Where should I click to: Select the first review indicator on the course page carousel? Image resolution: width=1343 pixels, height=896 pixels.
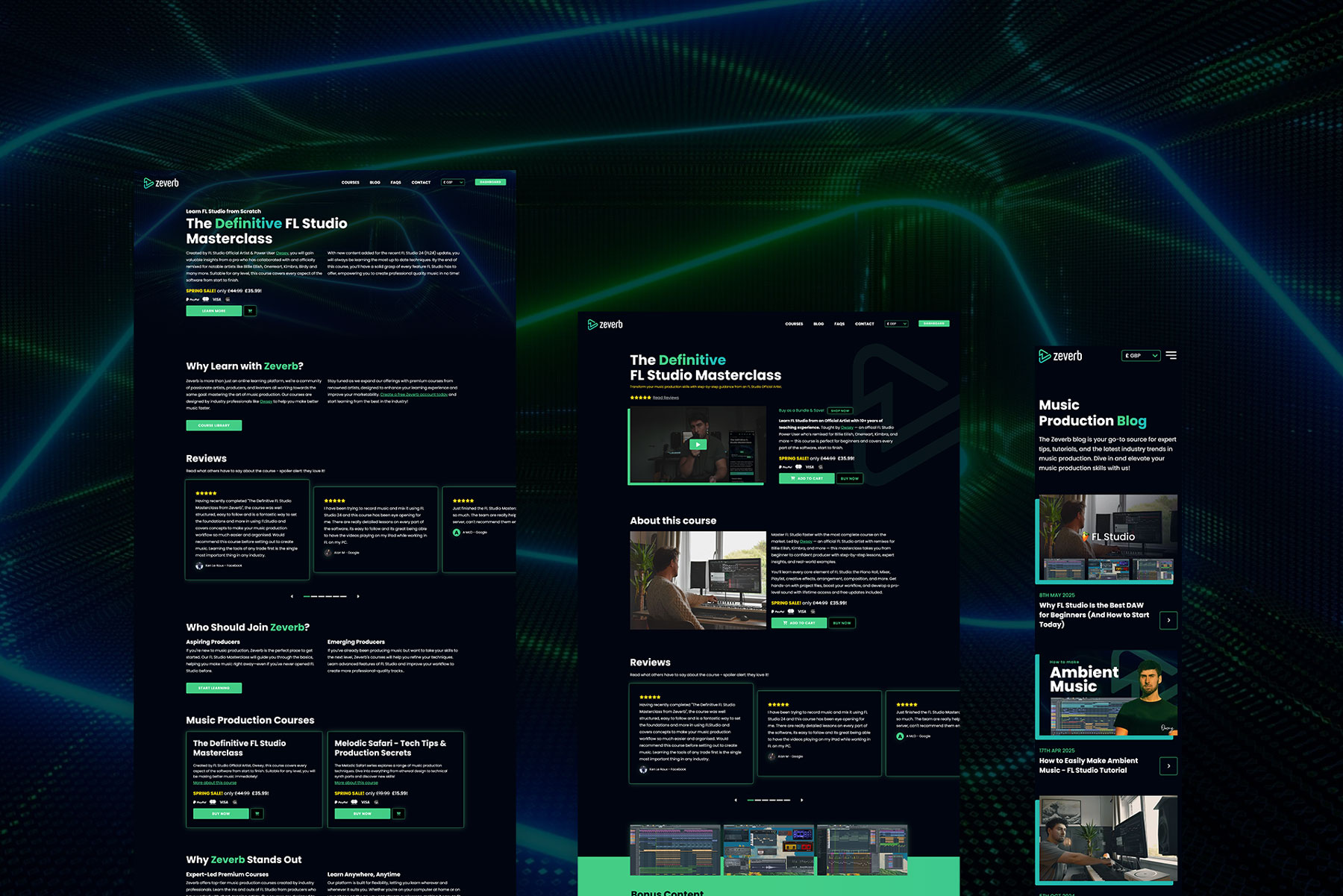[x=751, y=800]
